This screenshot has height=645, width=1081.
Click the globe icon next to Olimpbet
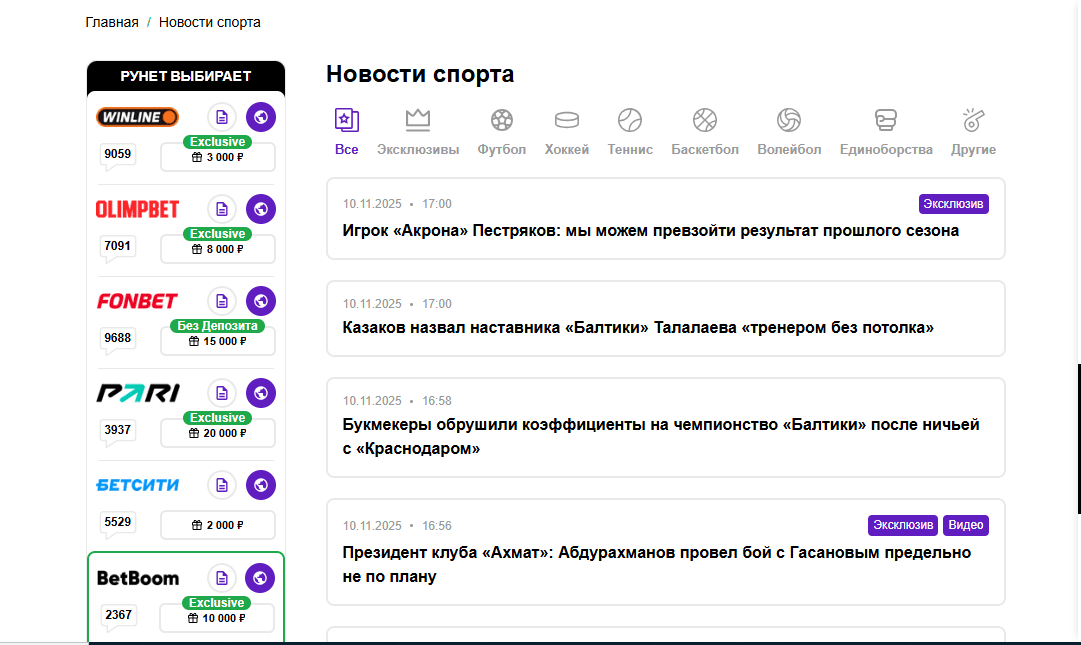(260, 209)
